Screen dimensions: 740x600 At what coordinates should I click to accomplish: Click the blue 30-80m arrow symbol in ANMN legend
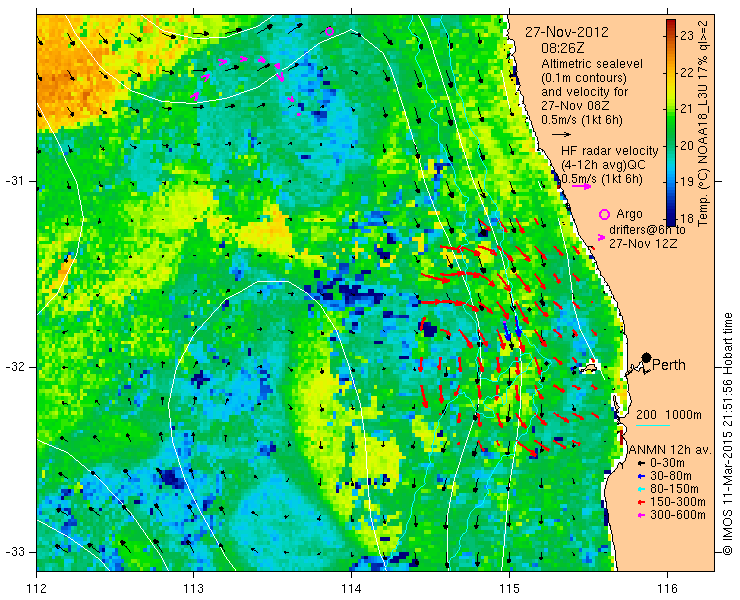[640, 476]
